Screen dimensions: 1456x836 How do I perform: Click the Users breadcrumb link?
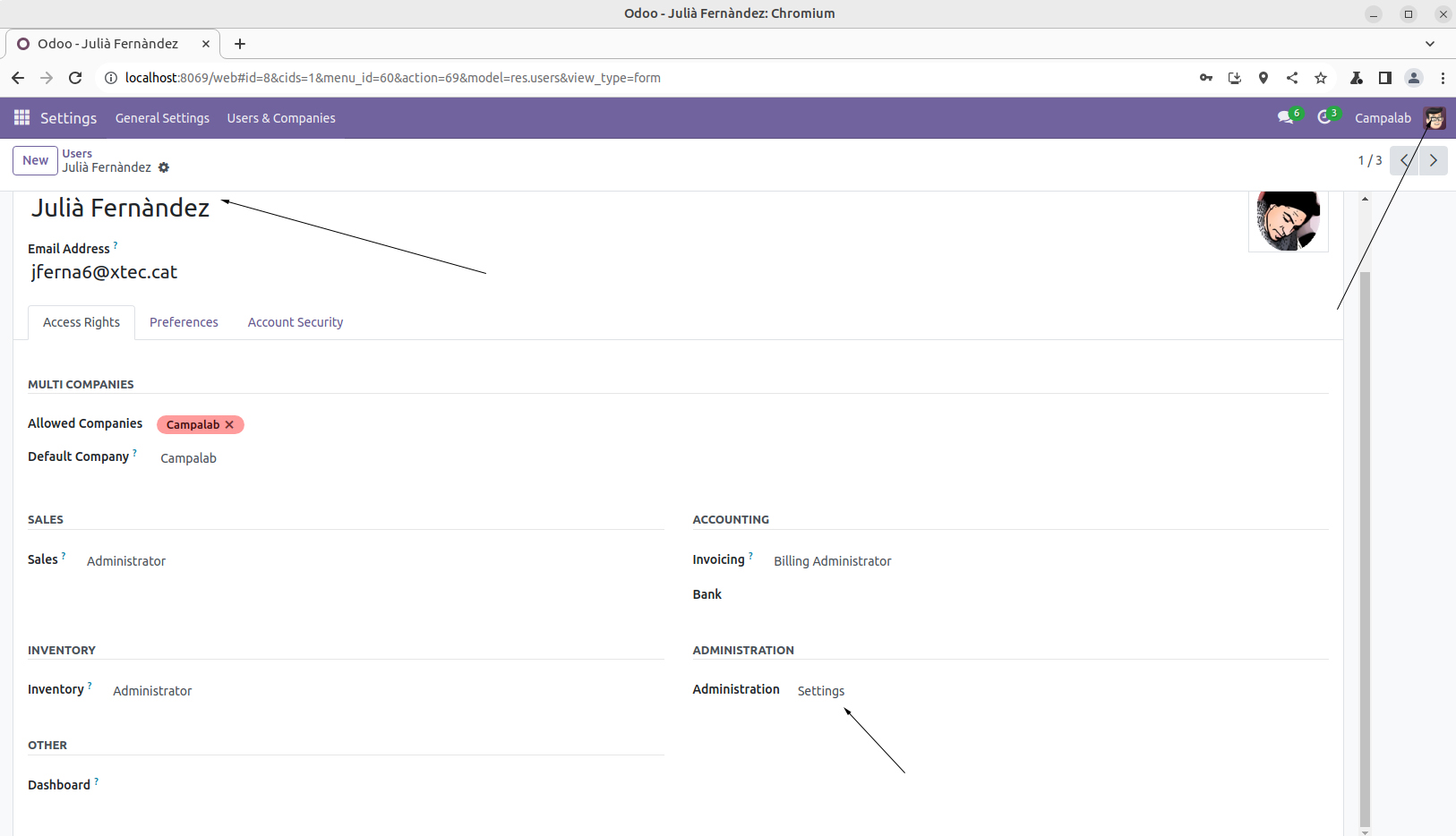coord(77,153)
